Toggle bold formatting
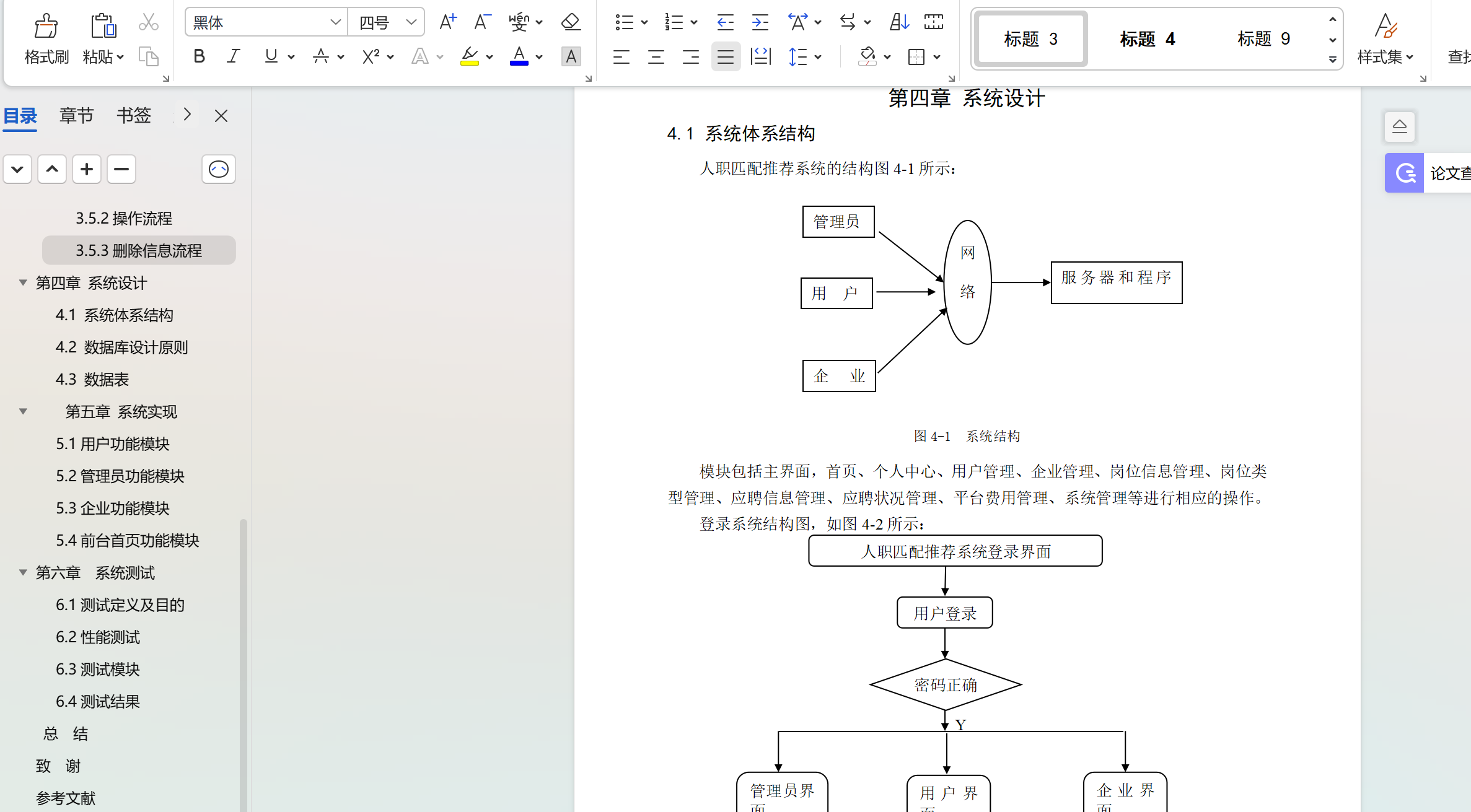Image resolution: width=1471 pixels, height=812 pixels. (x=199, y=57)
